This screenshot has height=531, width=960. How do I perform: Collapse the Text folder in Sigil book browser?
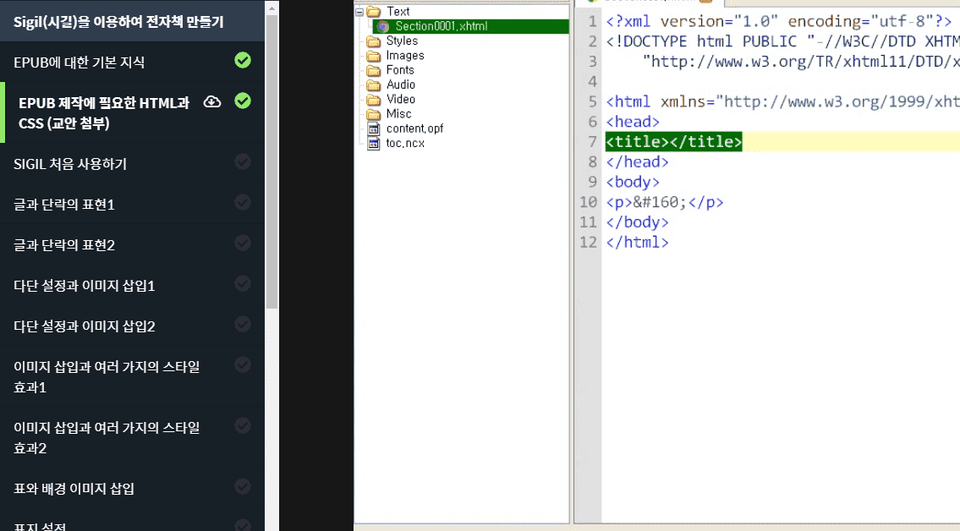359,12
